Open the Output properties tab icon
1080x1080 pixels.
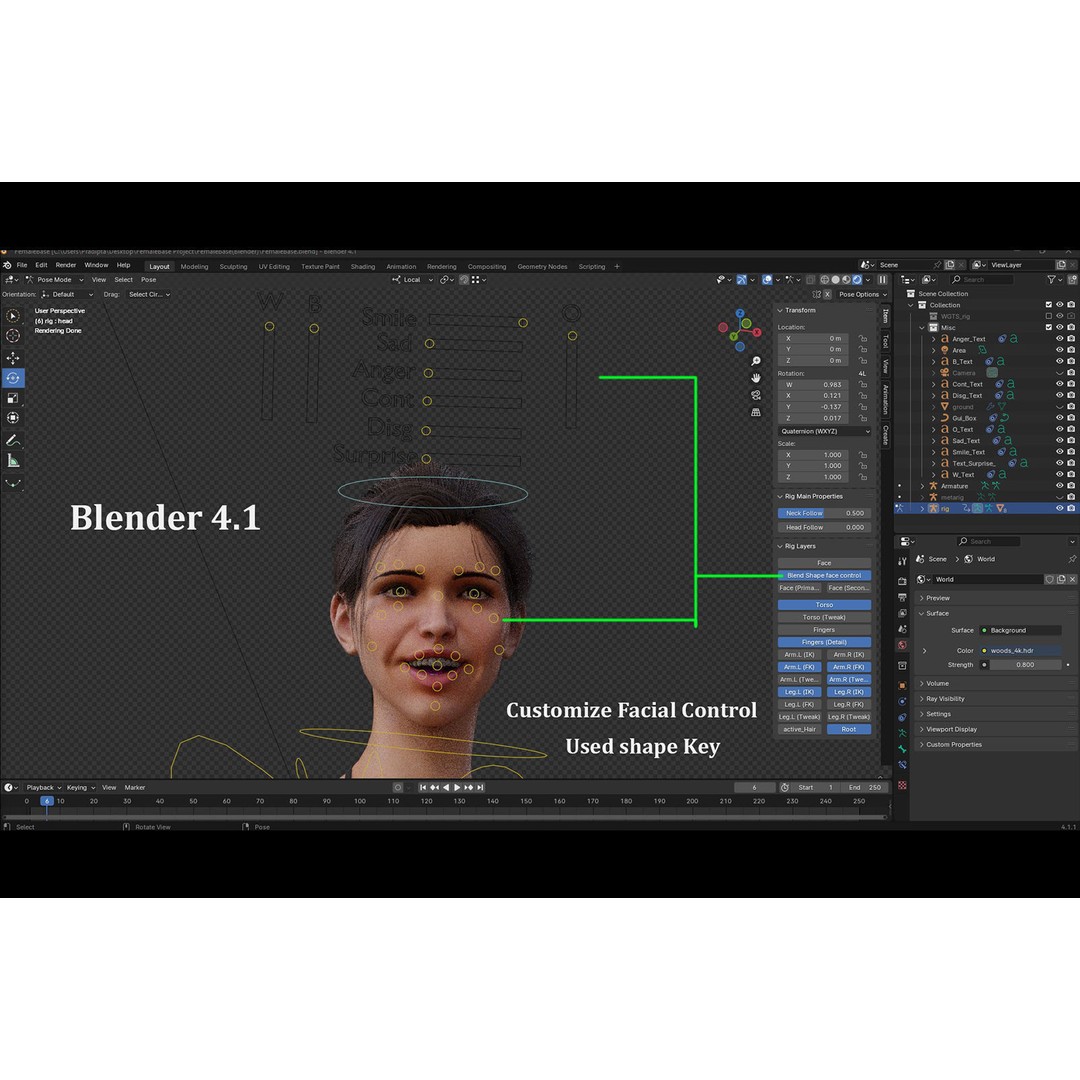point(902,597)
